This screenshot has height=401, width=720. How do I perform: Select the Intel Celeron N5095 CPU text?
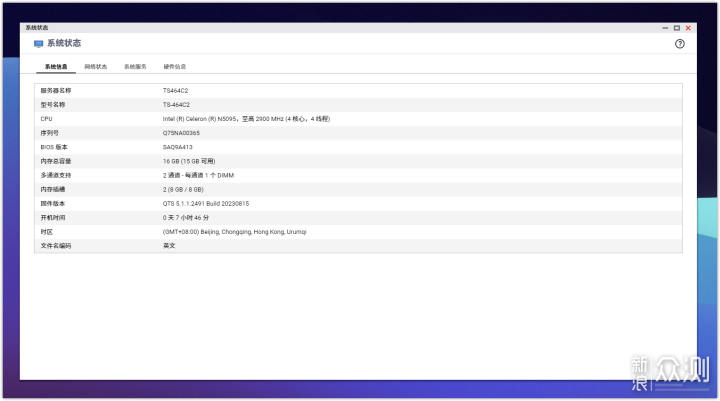pos(246,119)
